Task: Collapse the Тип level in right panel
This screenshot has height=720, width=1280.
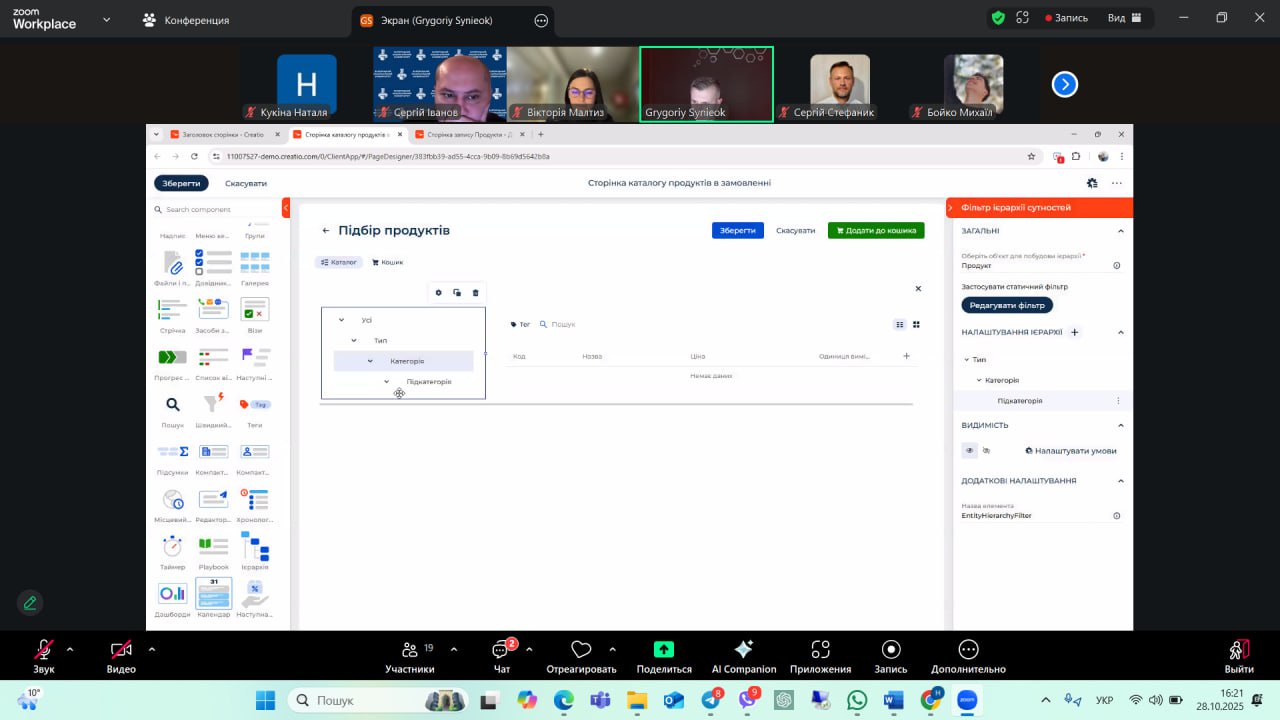Action: (x=966, y=359)
